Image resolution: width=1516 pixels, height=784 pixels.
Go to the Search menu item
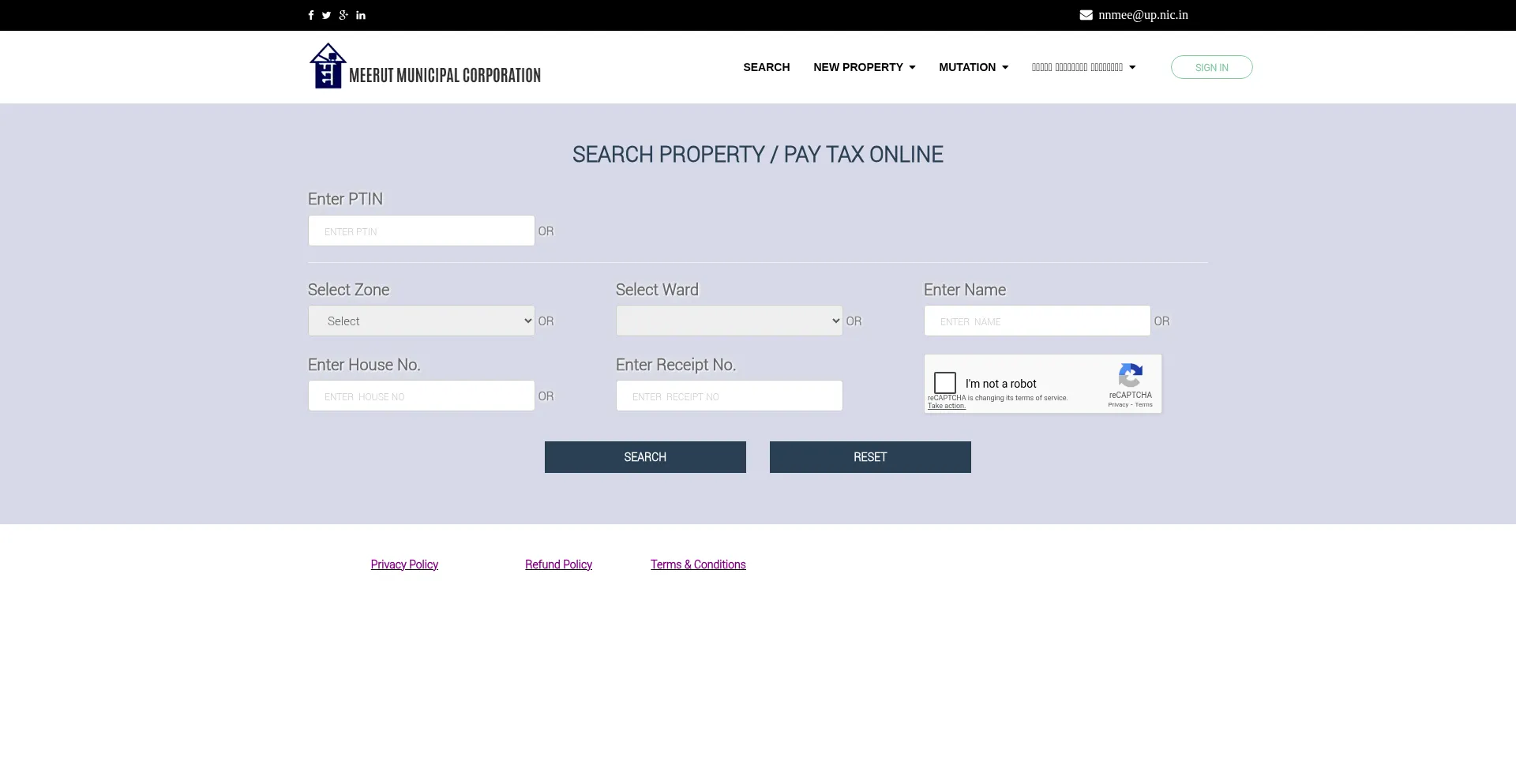click(766, 67)
